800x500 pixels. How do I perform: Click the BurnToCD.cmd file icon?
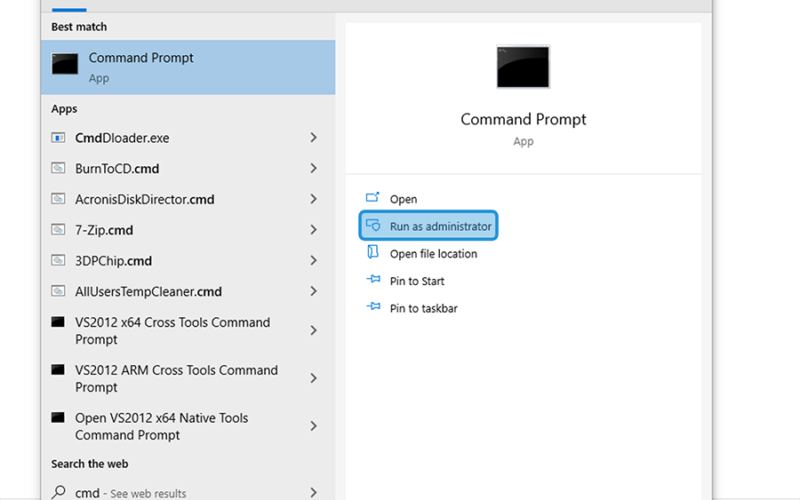point(58,168)
